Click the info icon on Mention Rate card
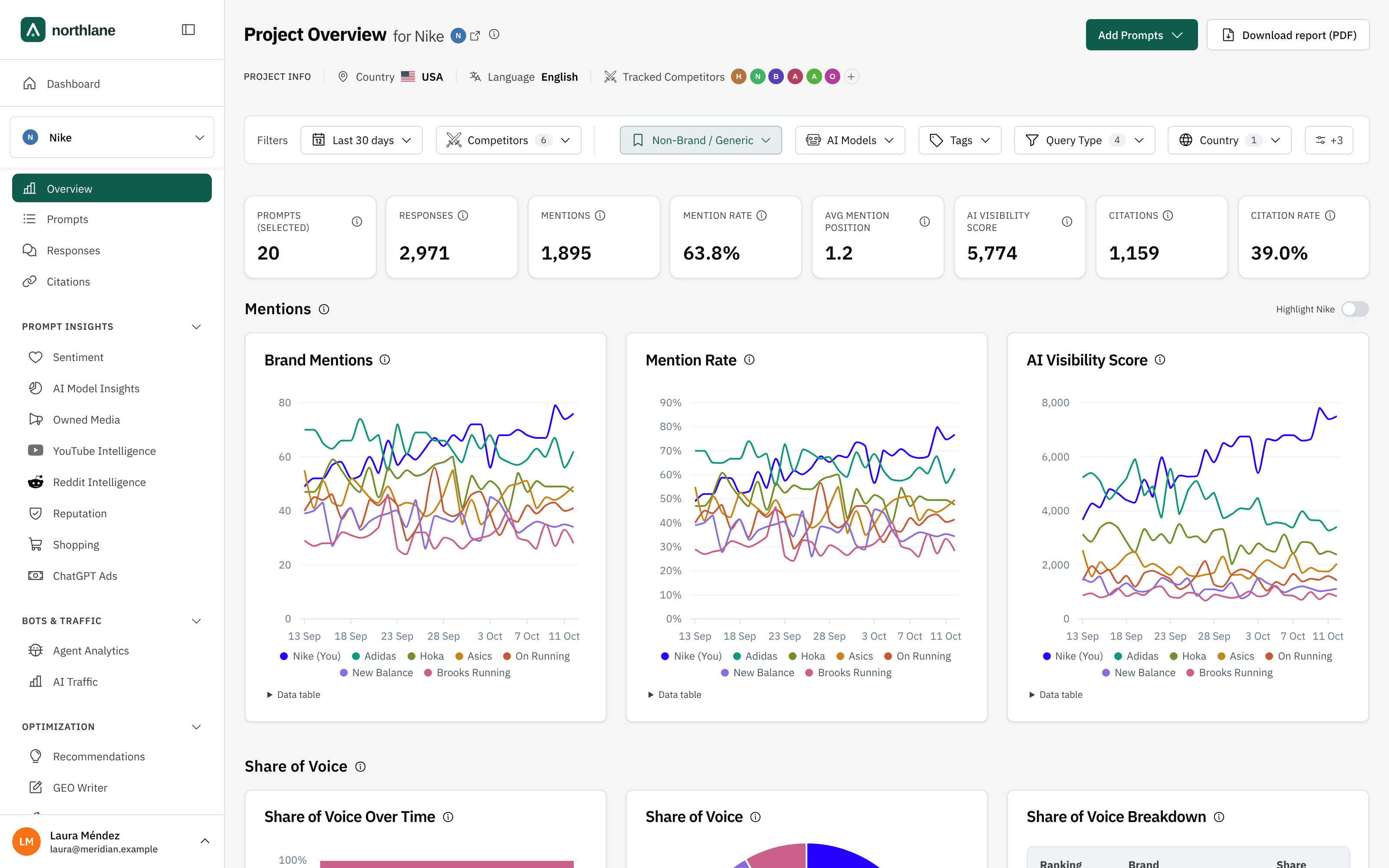Image resolution: width=1389 pixels, height=868 pixels. pyautogui.click(x=762, y=215)
